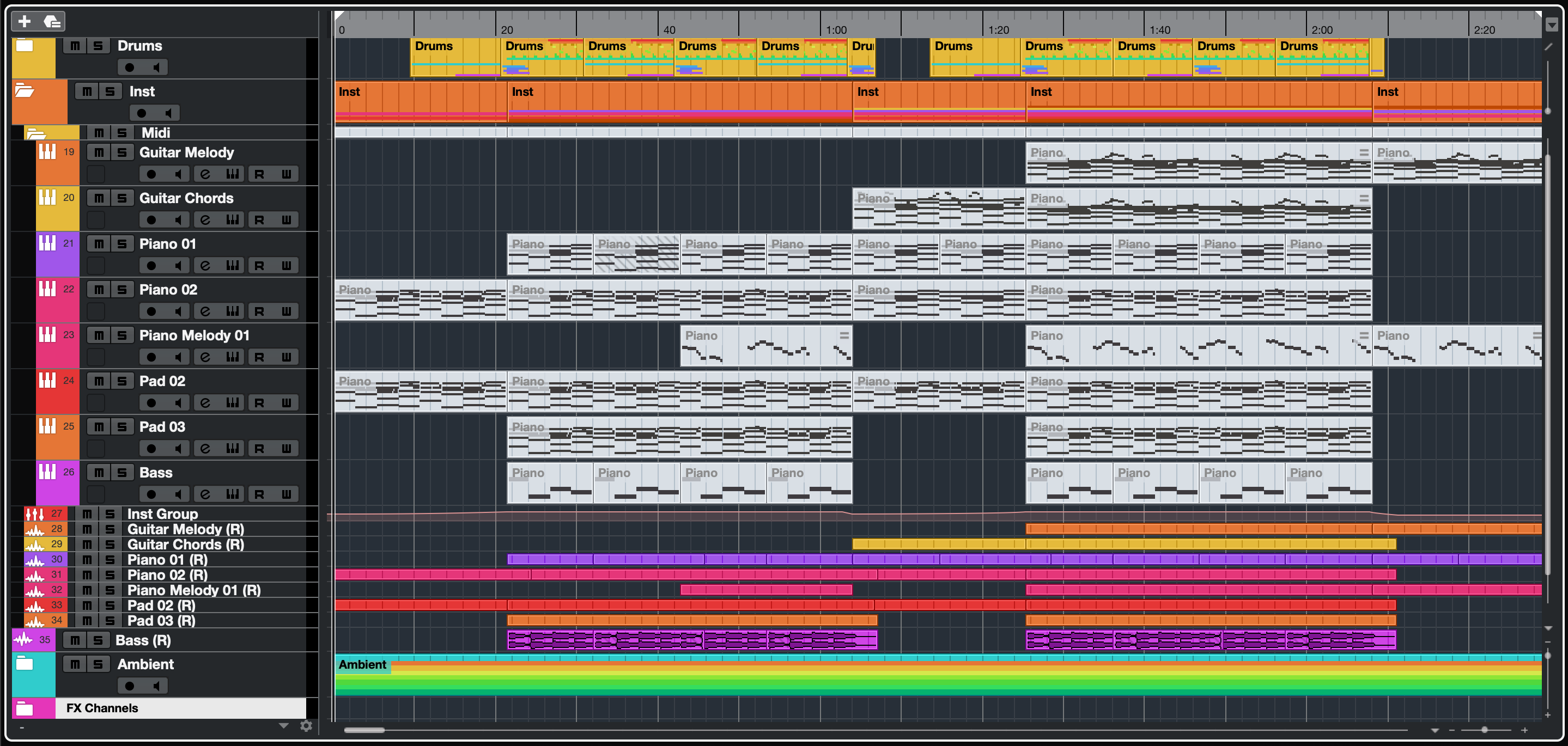1568x746 pixels.
Task: Select the FX Channels folder track
Action: pos(102,708)
